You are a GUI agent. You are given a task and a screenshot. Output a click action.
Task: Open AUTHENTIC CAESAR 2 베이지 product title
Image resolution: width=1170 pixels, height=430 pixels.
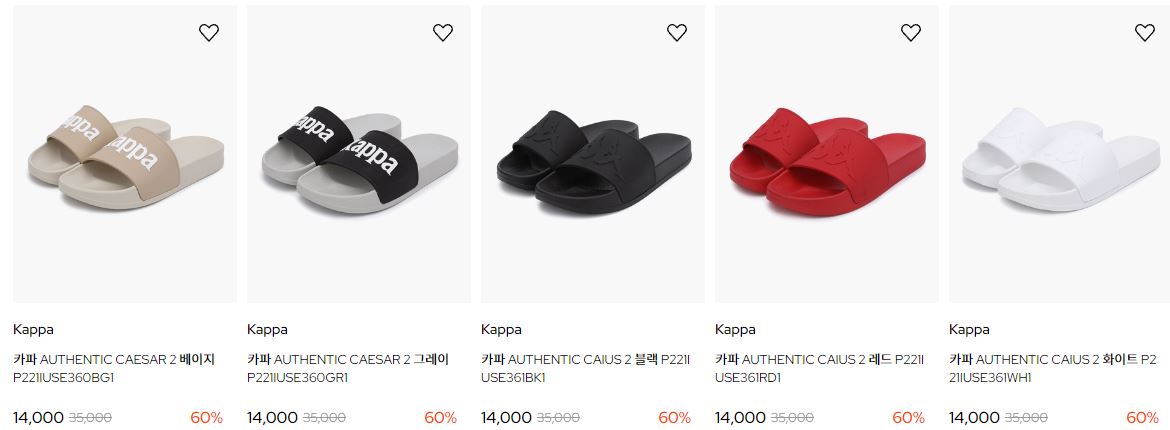(114, 369)
